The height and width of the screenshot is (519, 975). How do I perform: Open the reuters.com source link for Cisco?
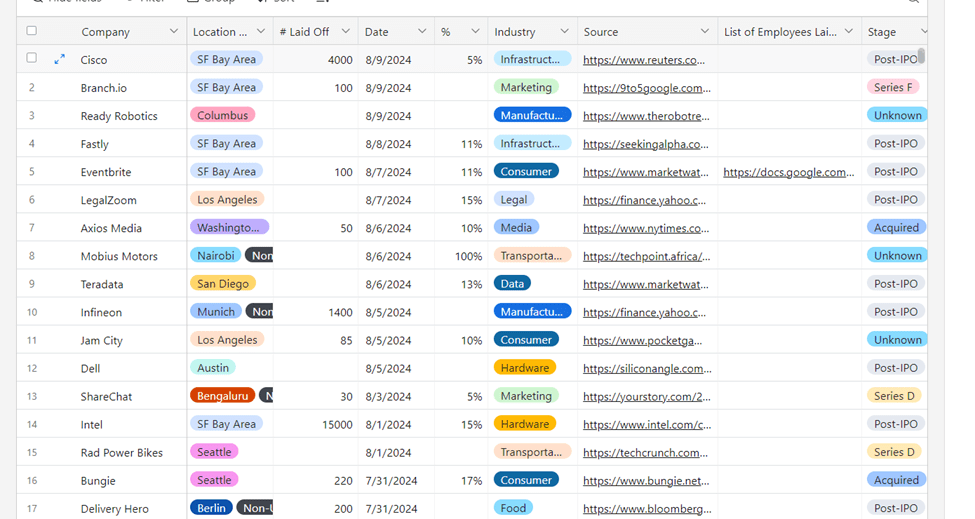point(644,60)
